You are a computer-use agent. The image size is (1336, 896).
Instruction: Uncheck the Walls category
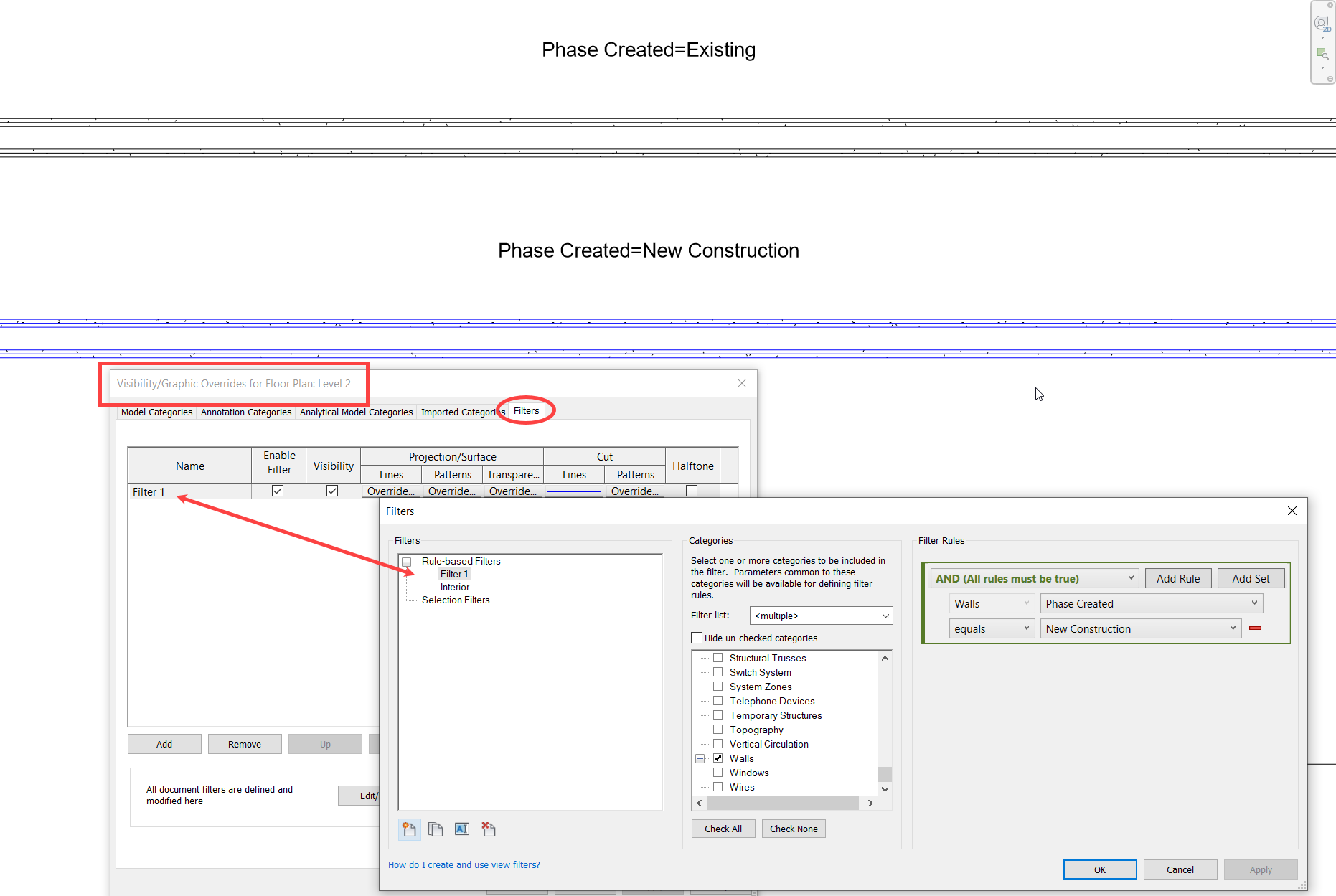click(x=717, y=758)
